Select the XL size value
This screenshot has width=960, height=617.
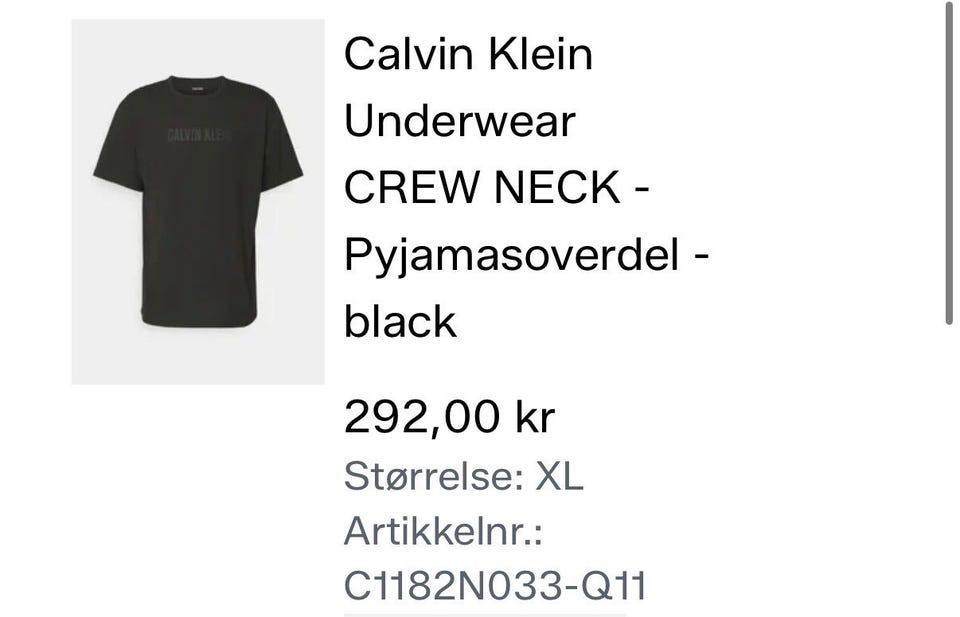[560, 476]
